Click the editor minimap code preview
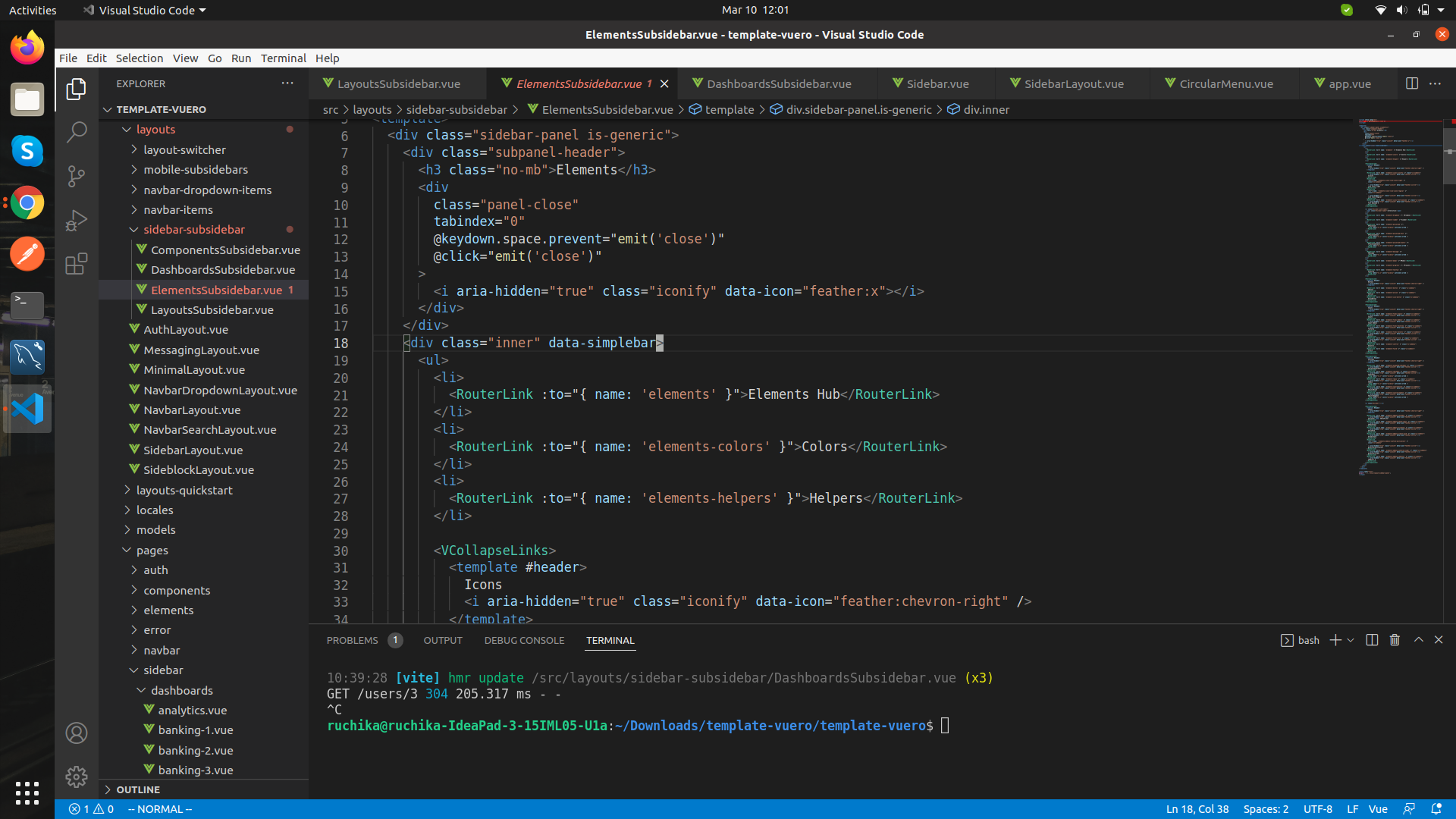The height and width of the screenshot is (819, 1456). click(1394, 303)
